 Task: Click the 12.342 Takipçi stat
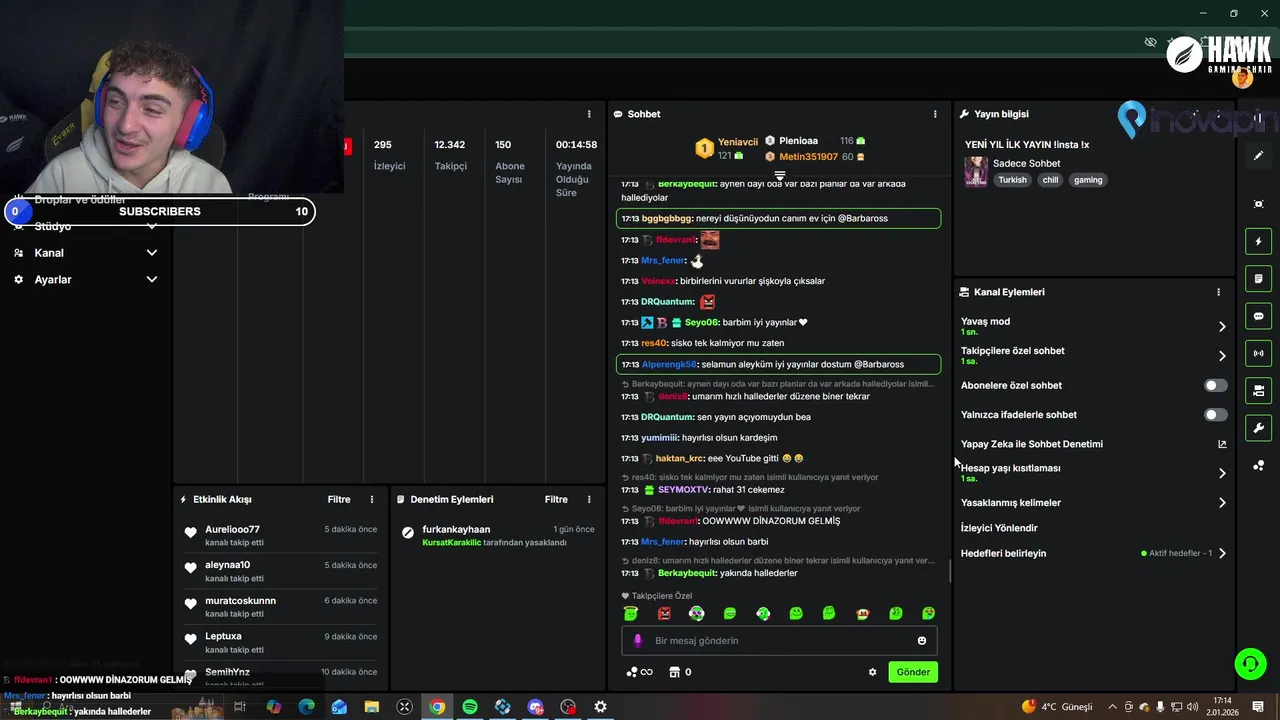pos(451,155)
